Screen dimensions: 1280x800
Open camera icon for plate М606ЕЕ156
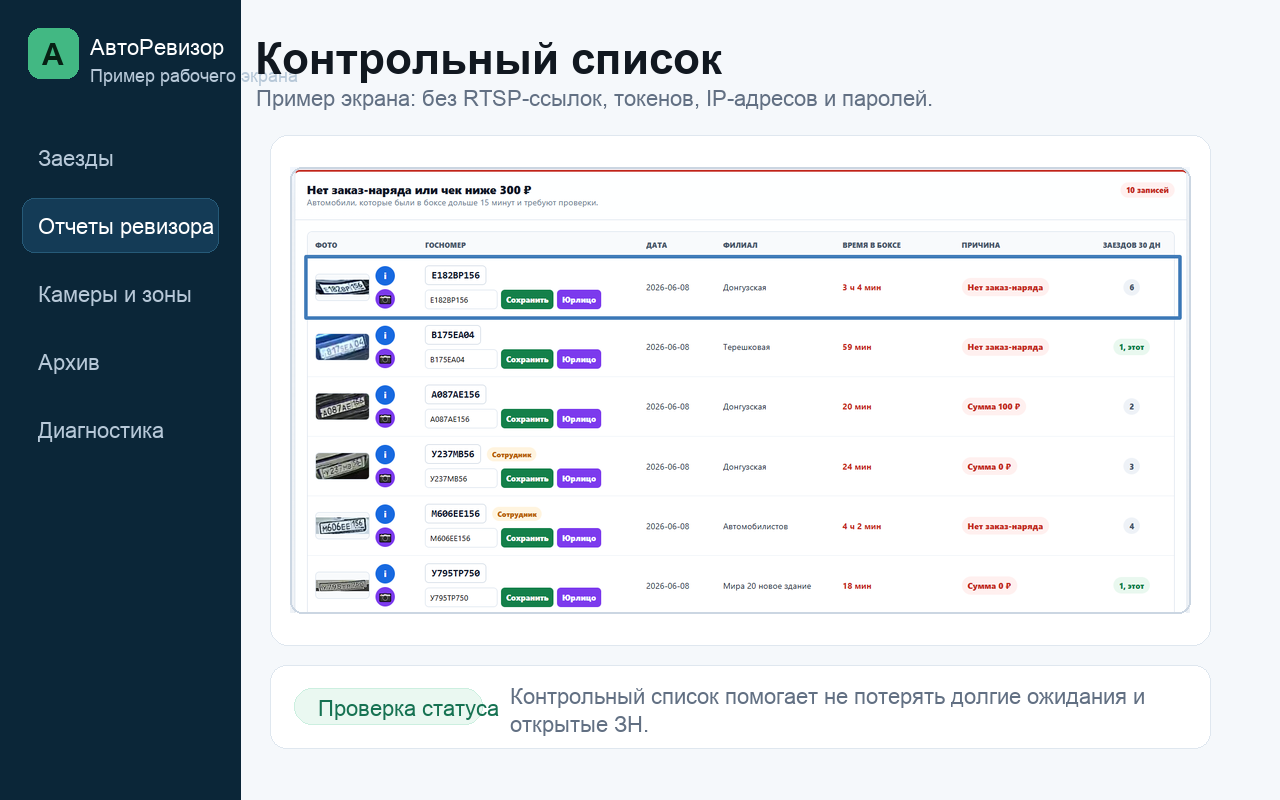pos(385,537)
